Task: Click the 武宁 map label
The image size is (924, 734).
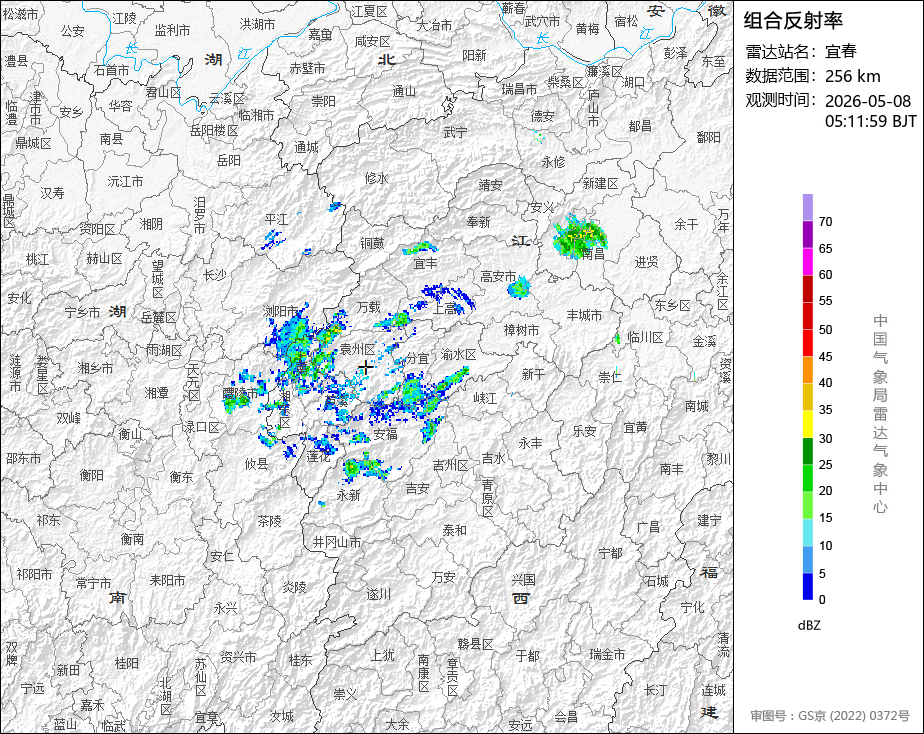Action: pyautogui.click(x=455, y=132)
